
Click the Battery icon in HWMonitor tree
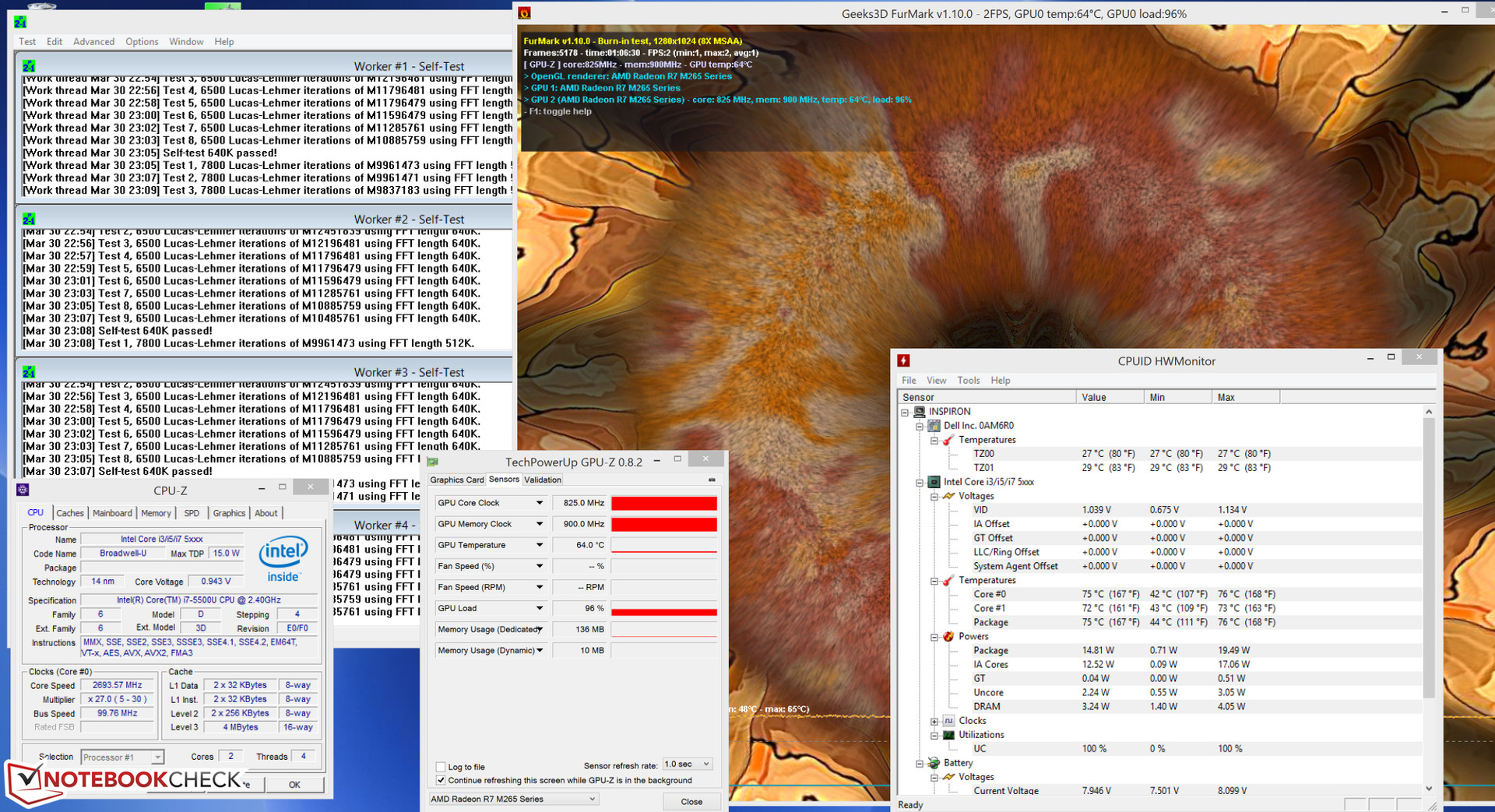click(934, 763)
